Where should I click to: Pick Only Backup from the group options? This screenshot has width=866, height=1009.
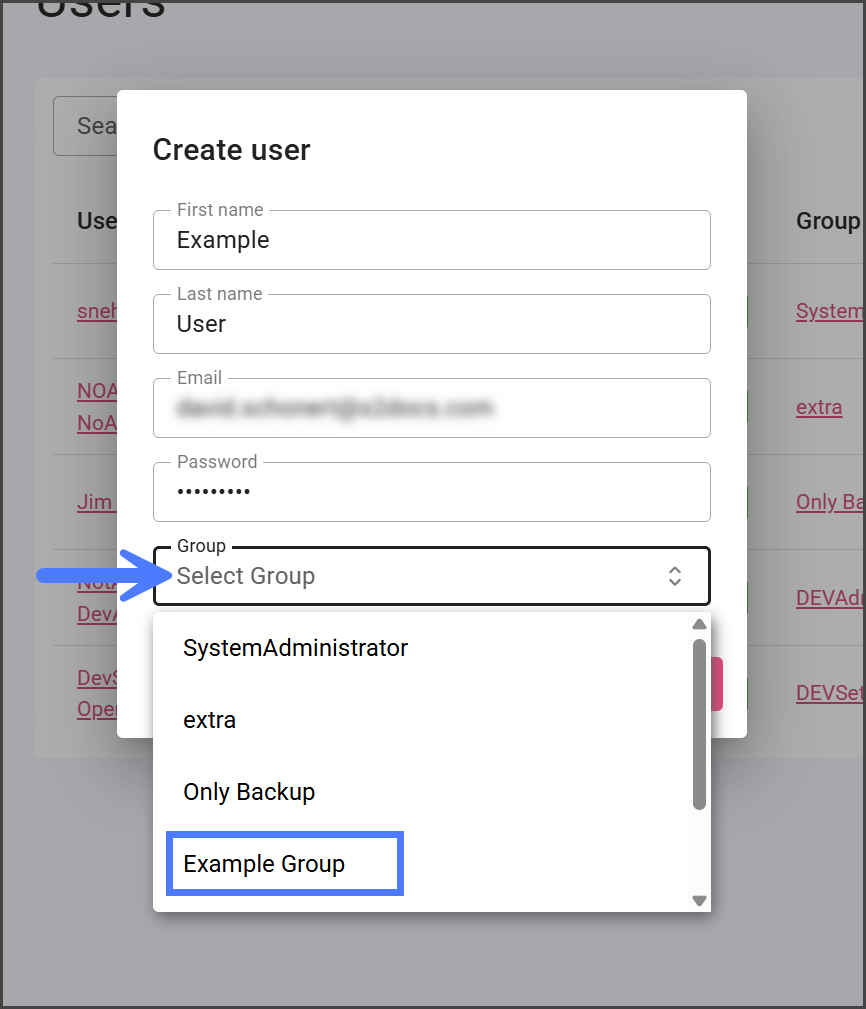[x=249, y=792]
